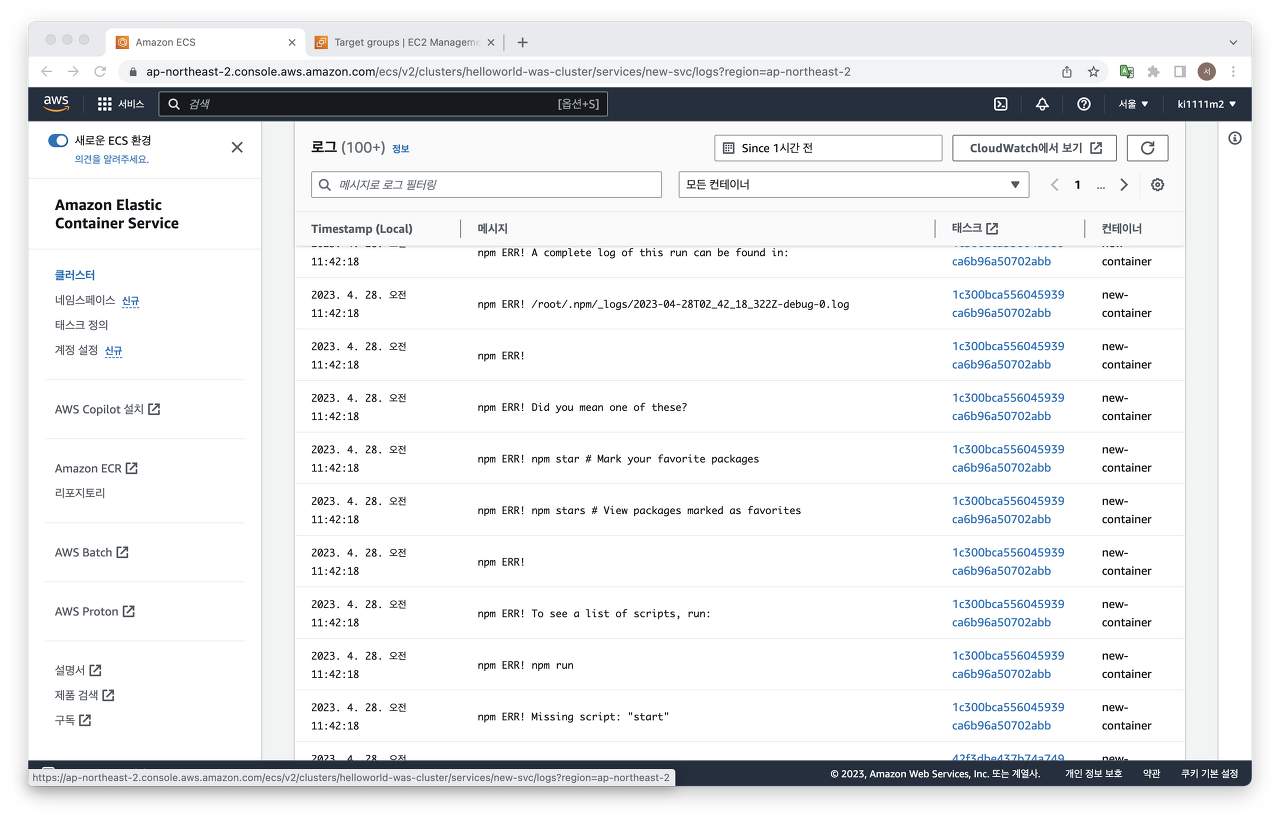Open 계정 설정 in sidebar

(x=77, y=350)
